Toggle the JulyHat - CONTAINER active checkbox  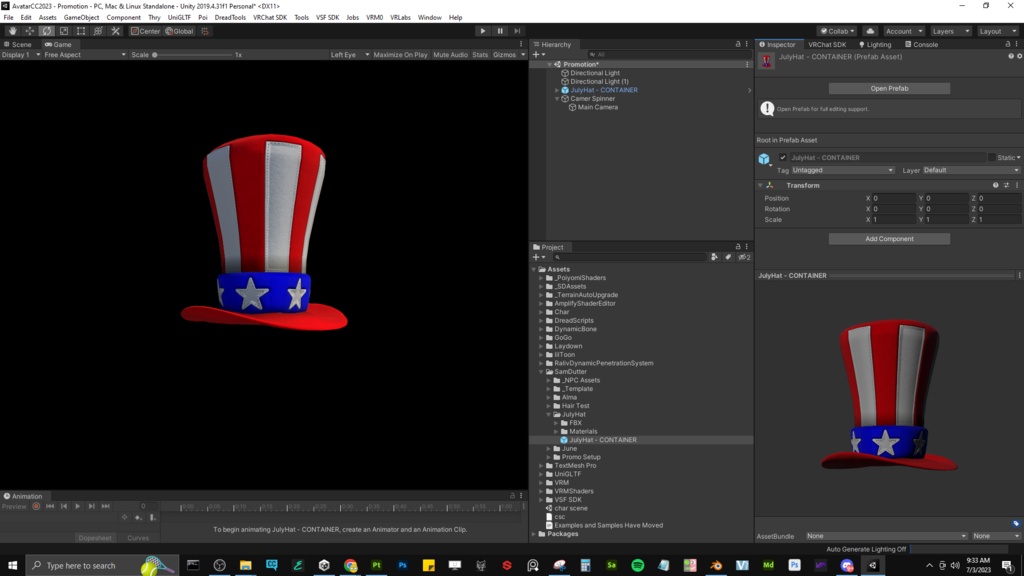[782, 157]
